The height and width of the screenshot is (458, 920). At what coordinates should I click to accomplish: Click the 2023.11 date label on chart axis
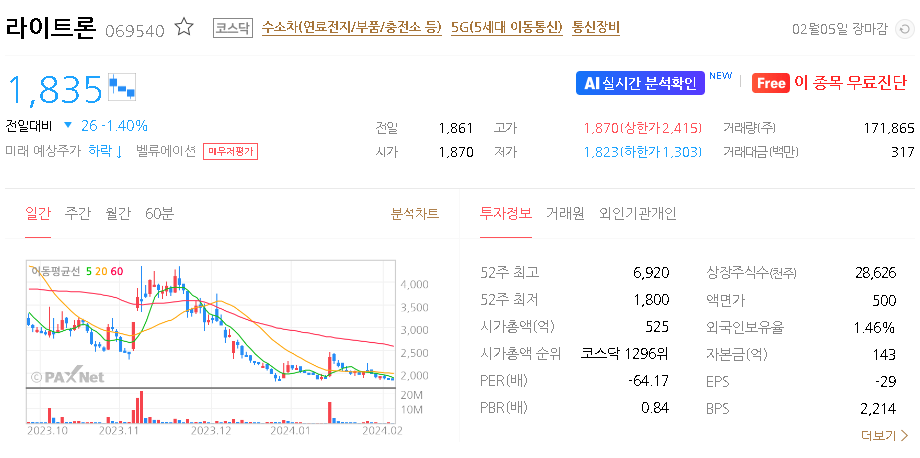pos(118,431)
